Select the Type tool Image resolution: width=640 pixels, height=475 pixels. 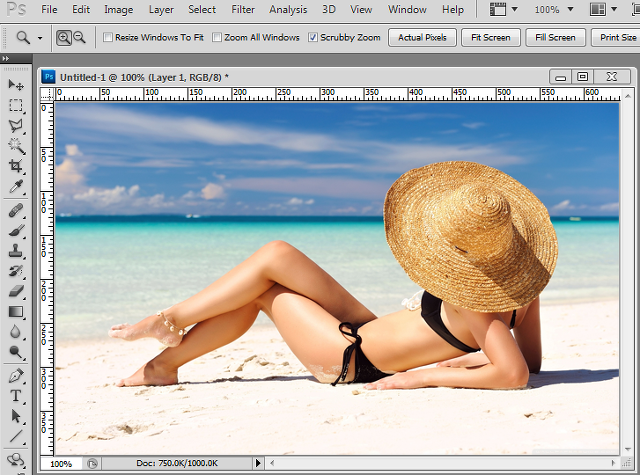[x=16, y=396]
